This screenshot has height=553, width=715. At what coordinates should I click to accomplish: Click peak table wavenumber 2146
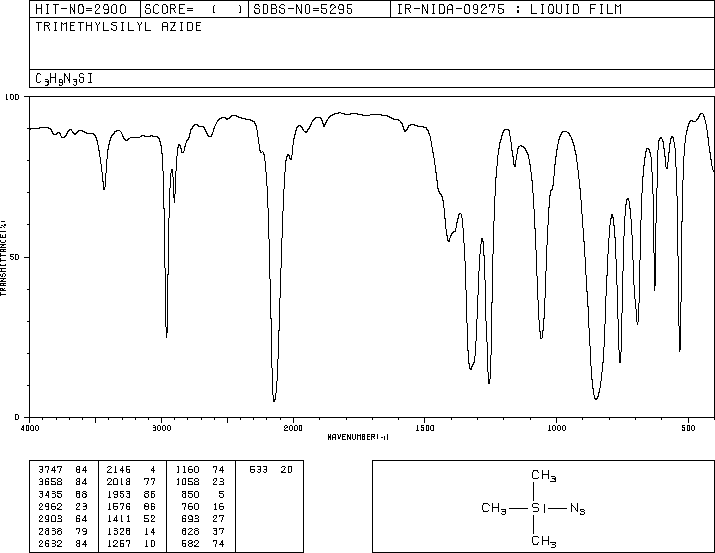(119, 470)
